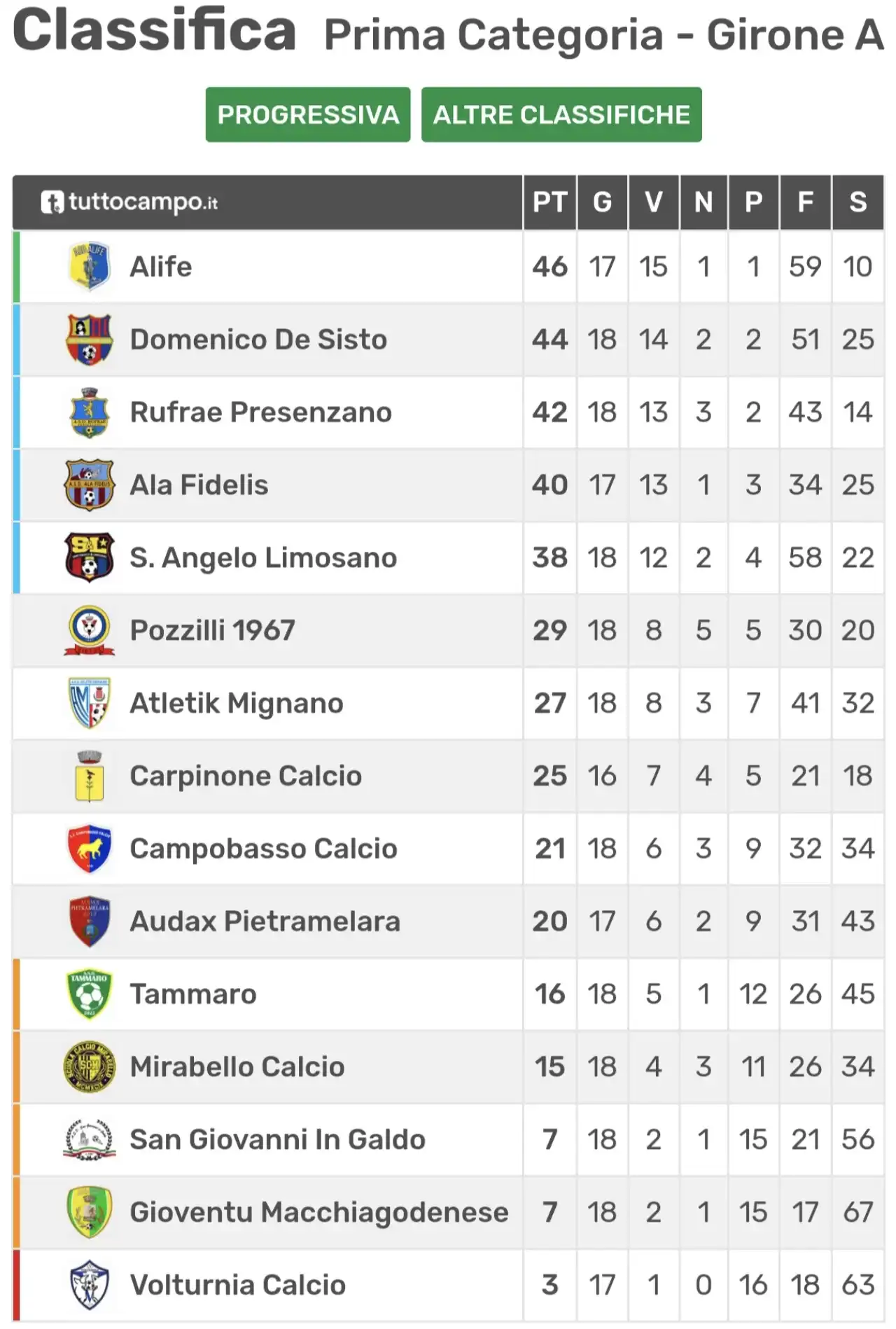
Task: Select the F goals-for column header
Action: pyautogui.click(x=805, y=202)
